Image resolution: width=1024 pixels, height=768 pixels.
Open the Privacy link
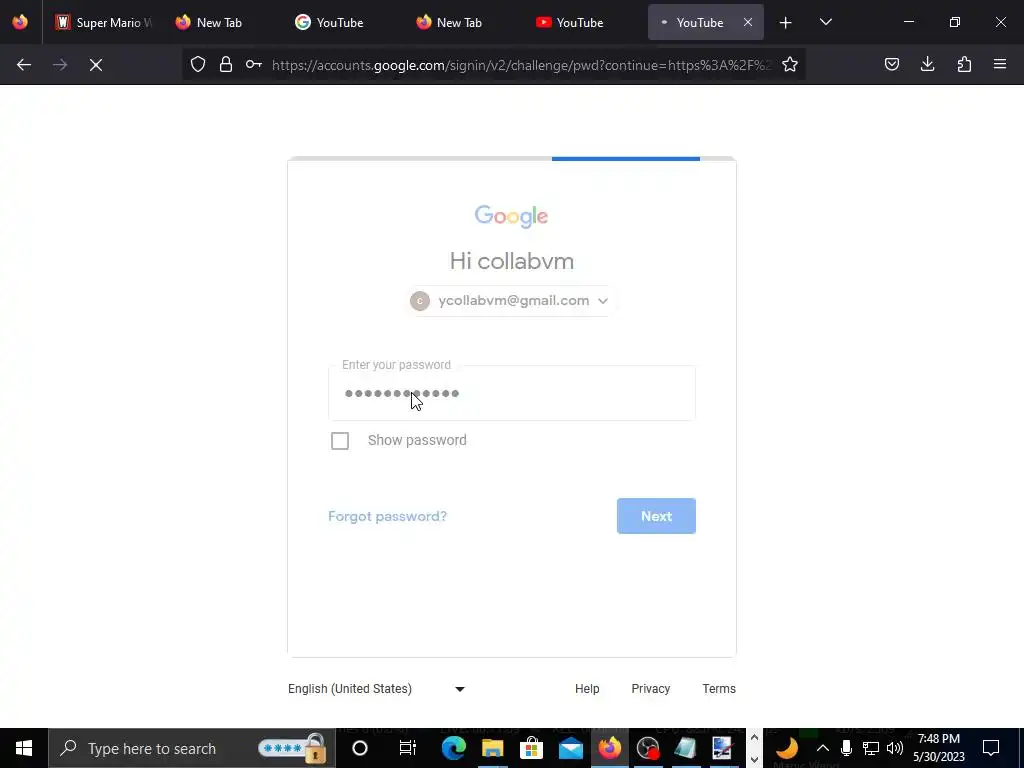(650, 689)
